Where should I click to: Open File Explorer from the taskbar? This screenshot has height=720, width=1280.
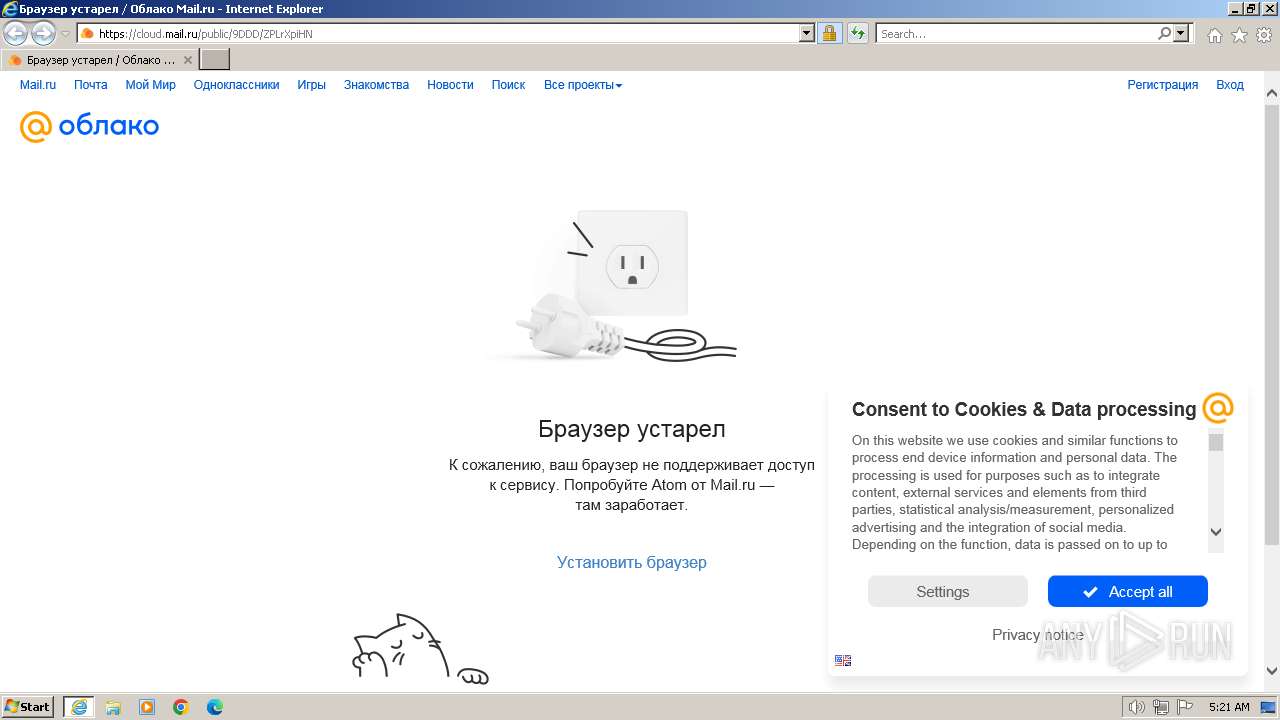113,707
